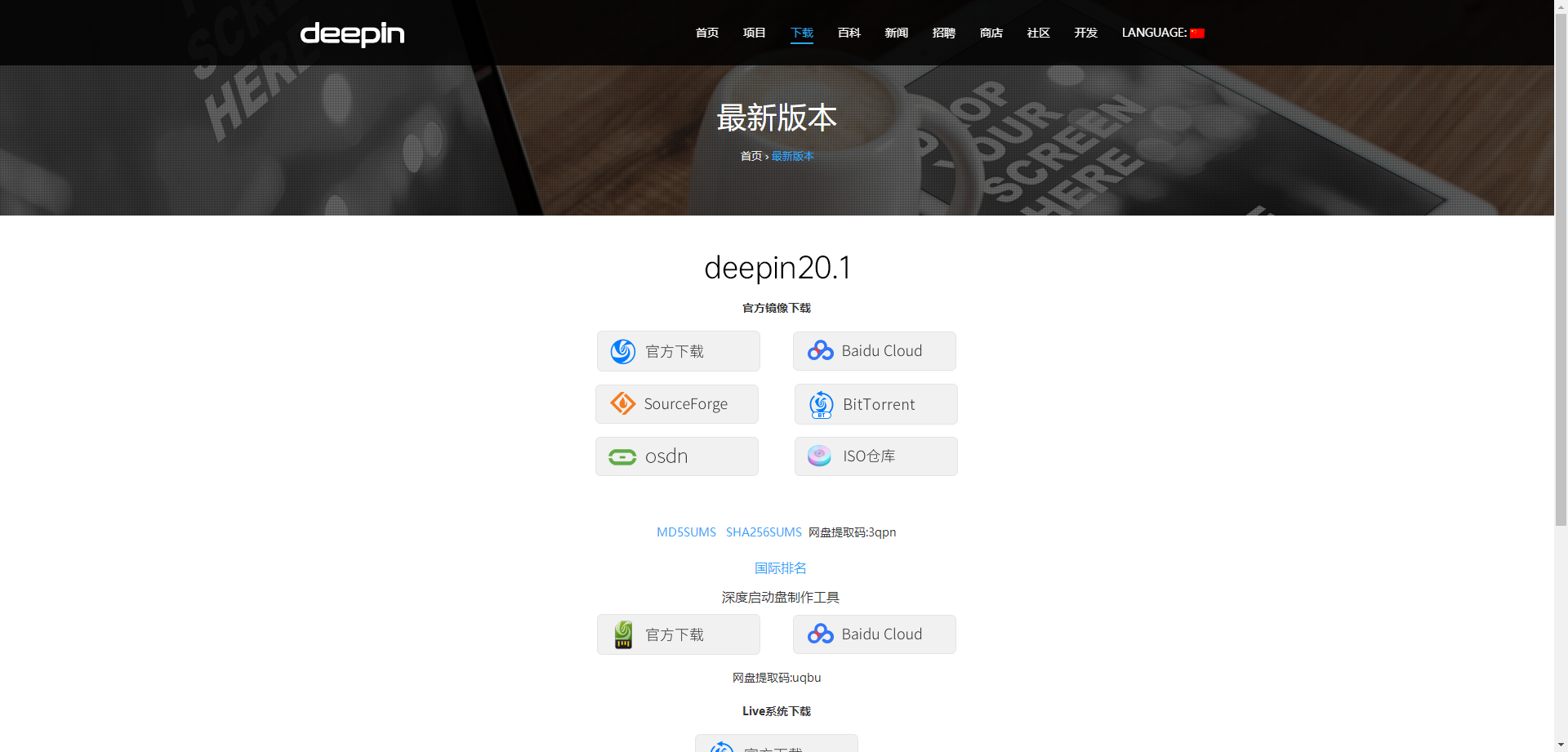
Task: Click the China flag language icon
Action: point(1197,33)
